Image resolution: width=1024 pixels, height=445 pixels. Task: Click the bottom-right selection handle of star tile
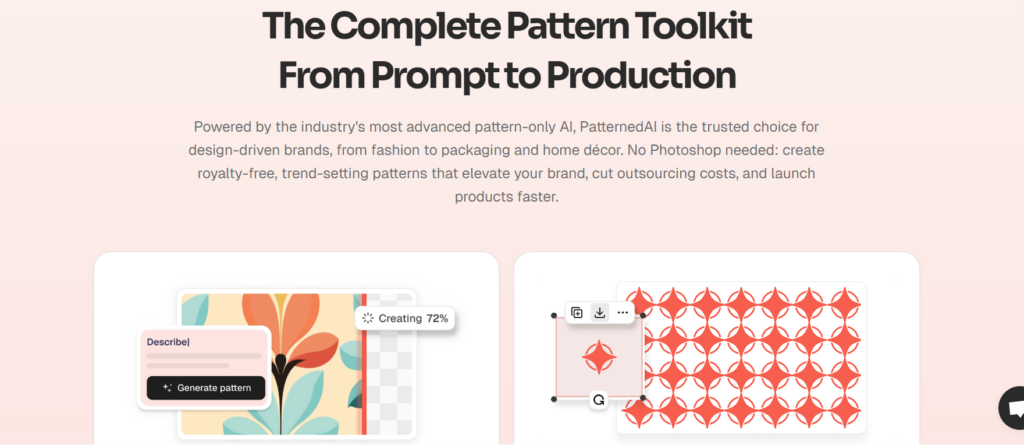[643, 398]
